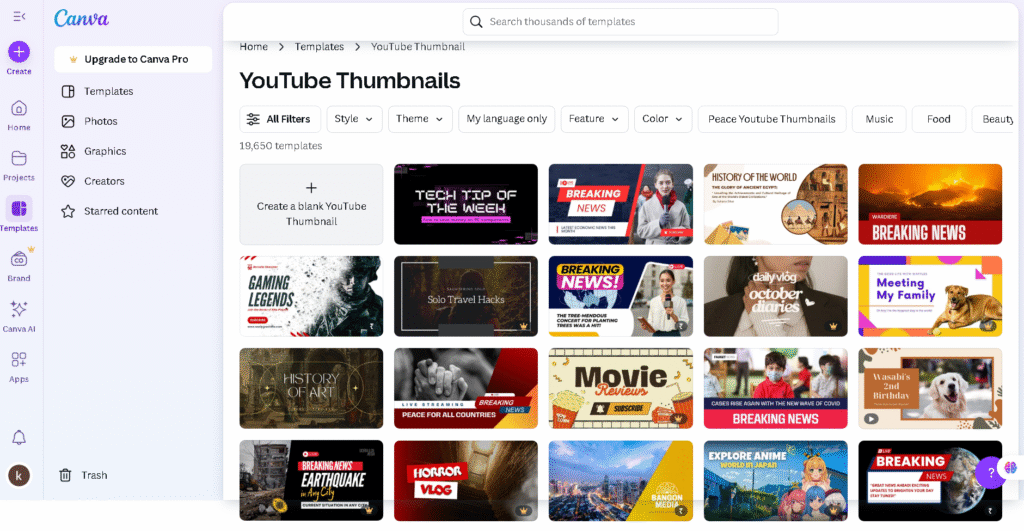1024x531 pixels.
Task: Create a blank YouTube Thumbnail
Action: [312, 204]
